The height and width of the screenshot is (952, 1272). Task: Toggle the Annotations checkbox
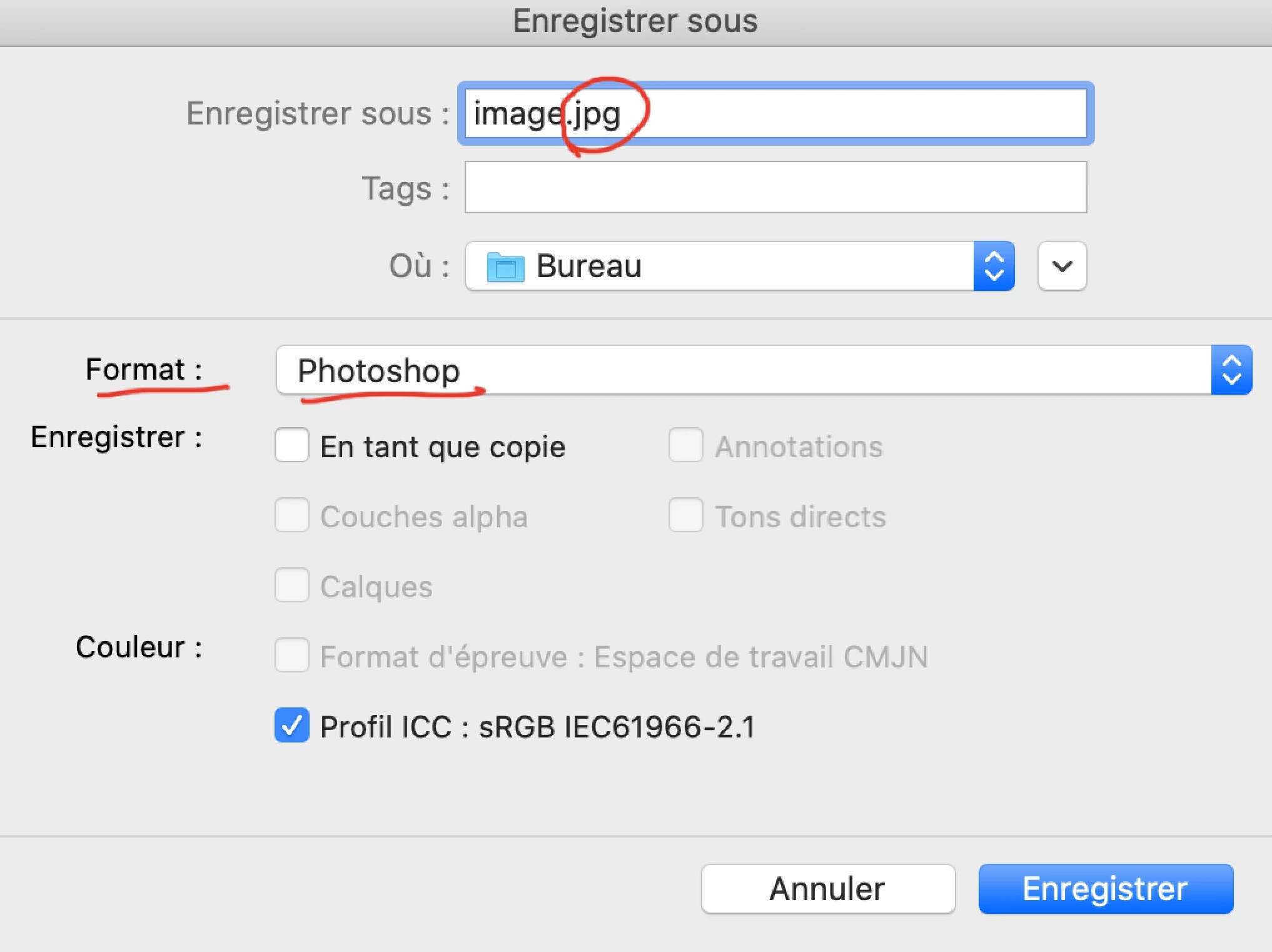pos(686,445)
